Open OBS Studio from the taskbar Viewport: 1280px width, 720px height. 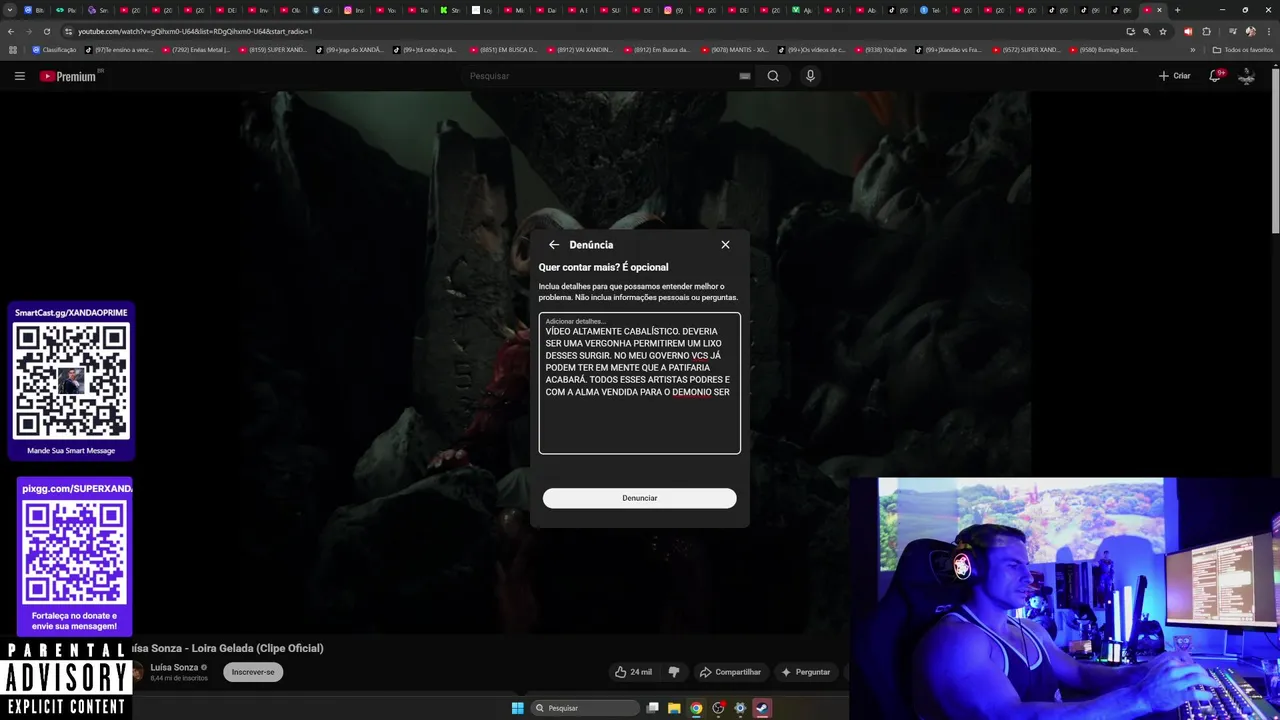click(x=718, y=708)
